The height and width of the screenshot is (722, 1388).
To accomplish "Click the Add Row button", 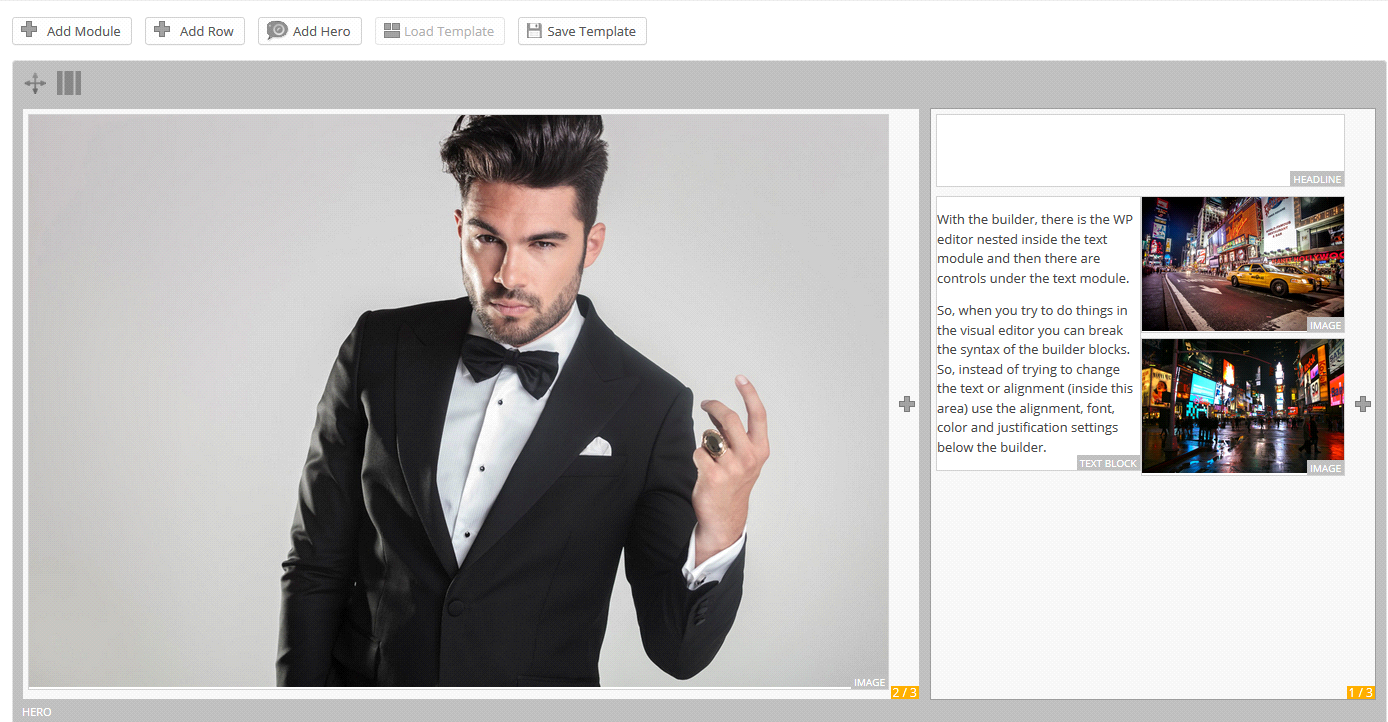I will [195, 31].
